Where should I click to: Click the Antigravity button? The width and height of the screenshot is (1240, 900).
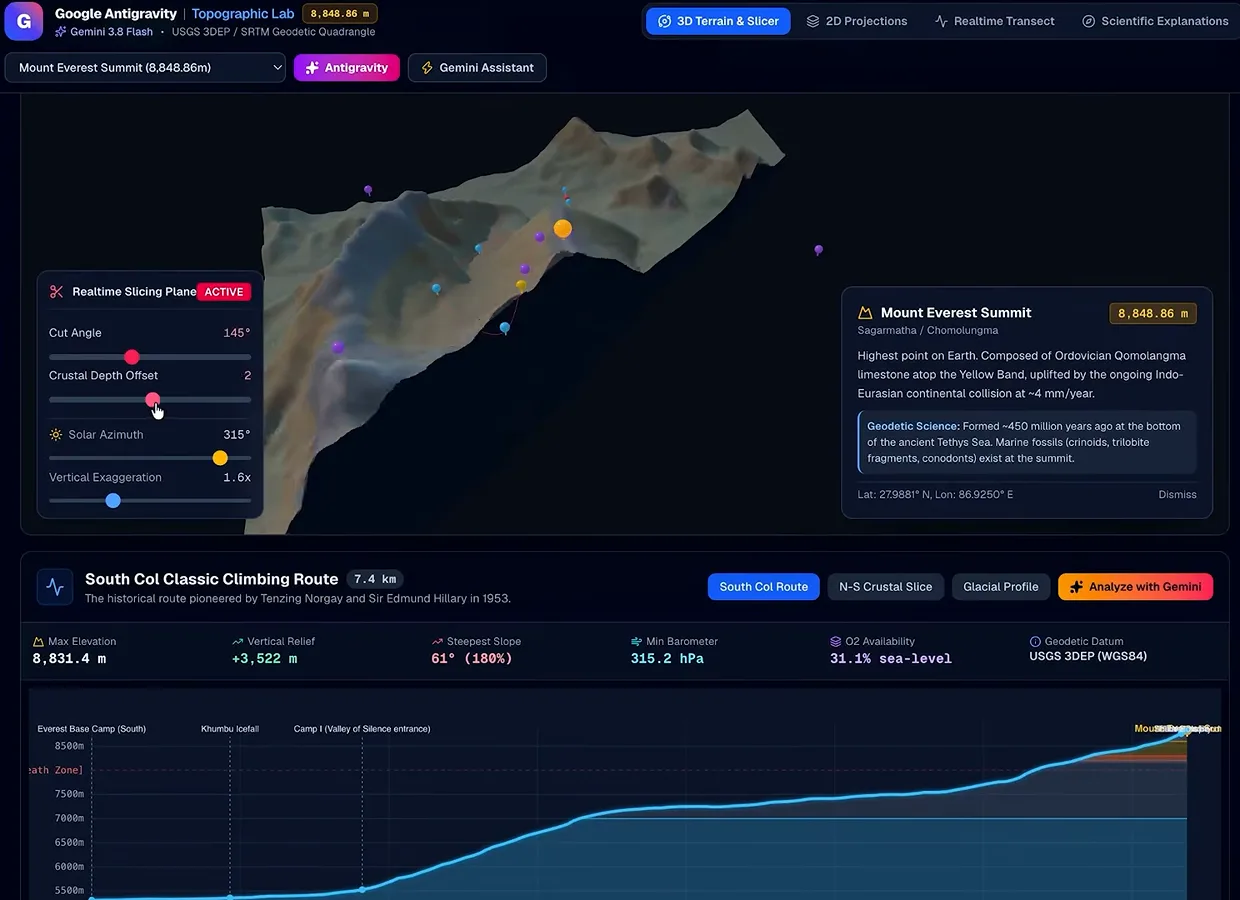[x=347, y=68]
